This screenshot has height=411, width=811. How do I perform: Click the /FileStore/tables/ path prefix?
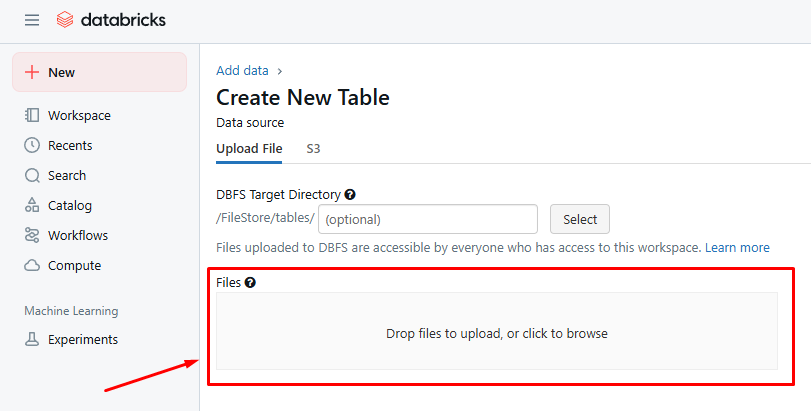click(265, 218)
